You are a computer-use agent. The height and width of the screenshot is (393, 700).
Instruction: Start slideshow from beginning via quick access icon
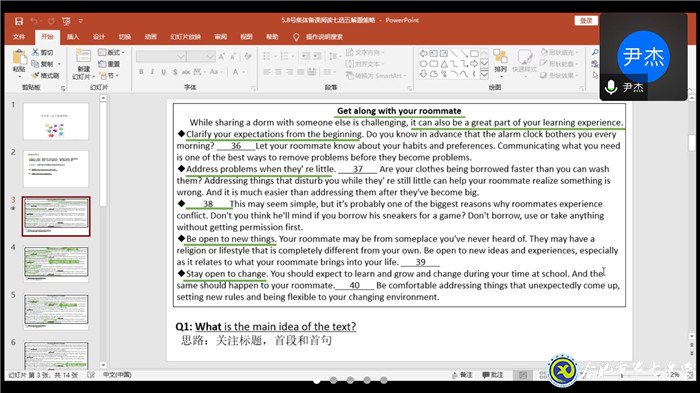click(67, 21)
